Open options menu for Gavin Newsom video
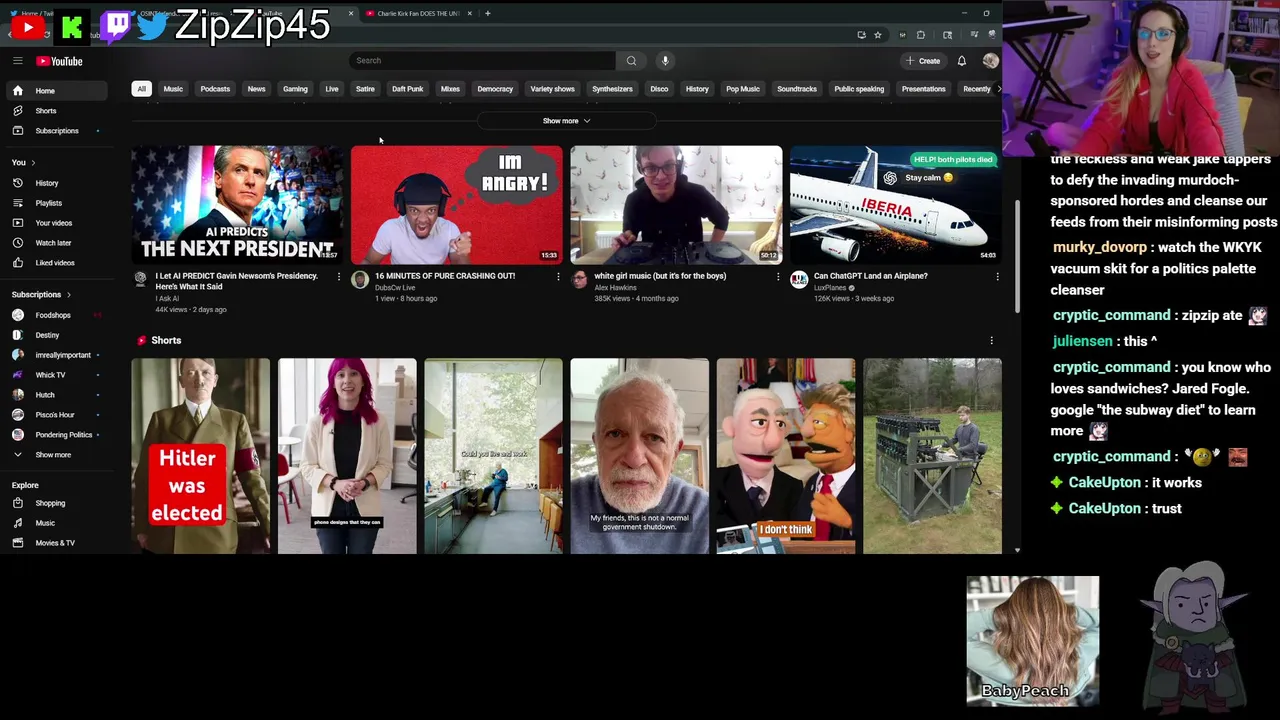 338,277
